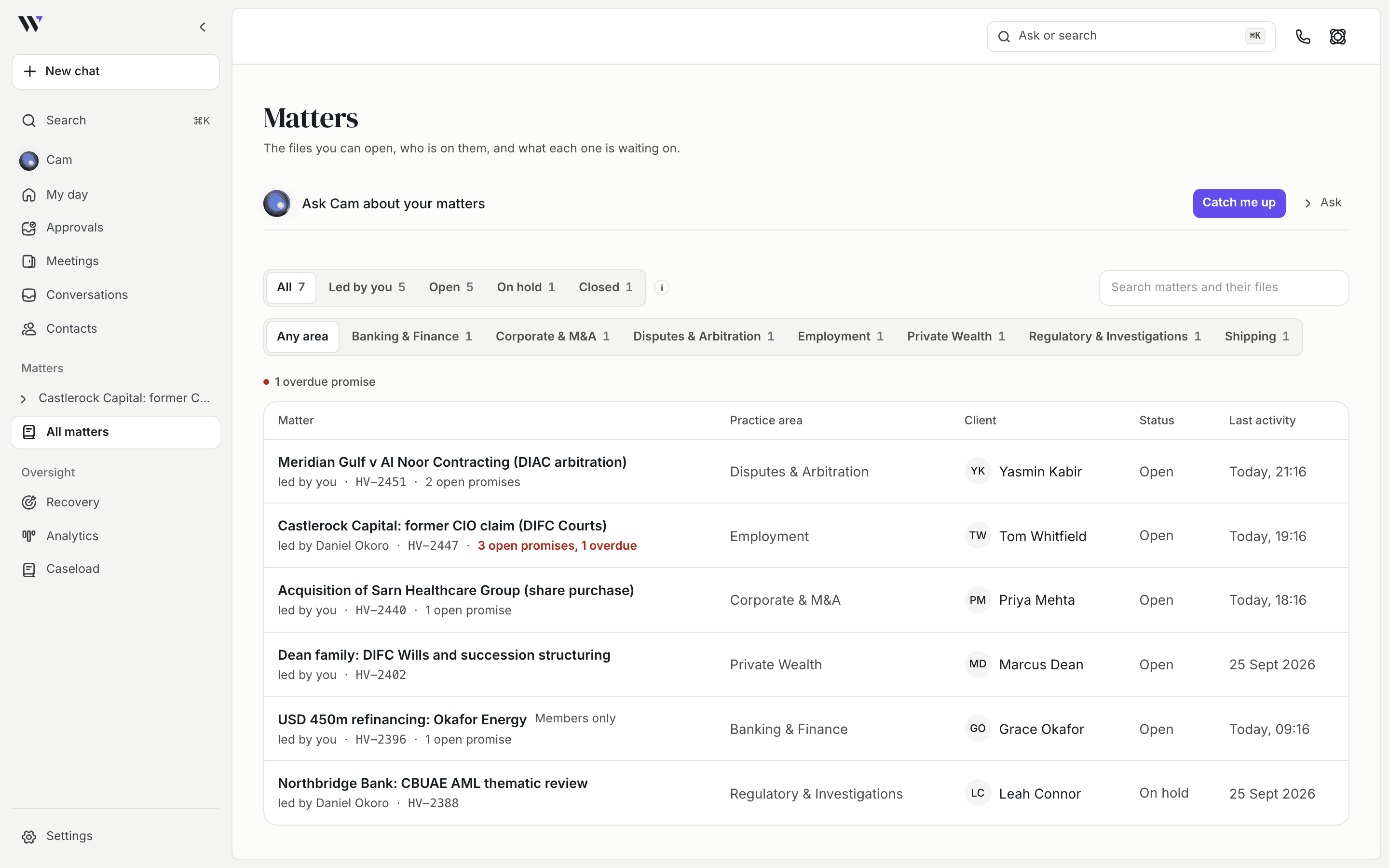Select the Any area filter
This screenshot has height=868, width=1389.
coord(302,337)
